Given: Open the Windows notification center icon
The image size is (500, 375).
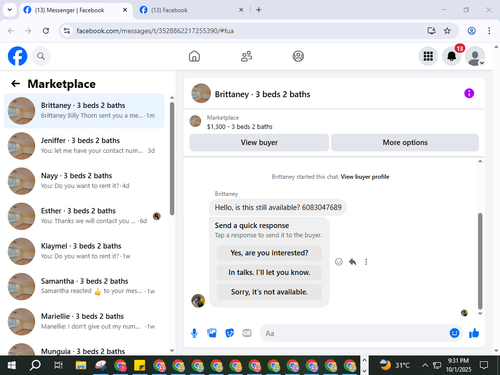Looking at the screenshot, I should pos(484,365).
